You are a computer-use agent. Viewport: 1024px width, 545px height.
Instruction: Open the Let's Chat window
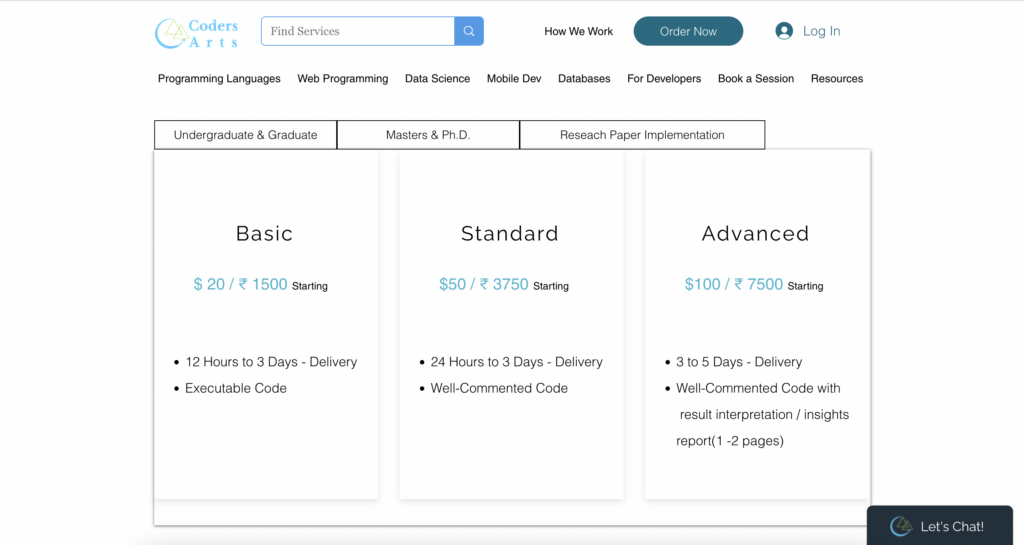[x=951, y=526]
